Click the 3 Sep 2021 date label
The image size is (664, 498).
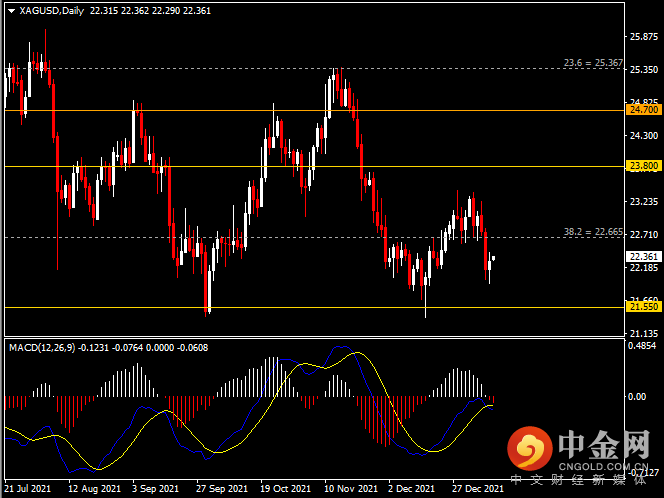(x=155, y=488)
